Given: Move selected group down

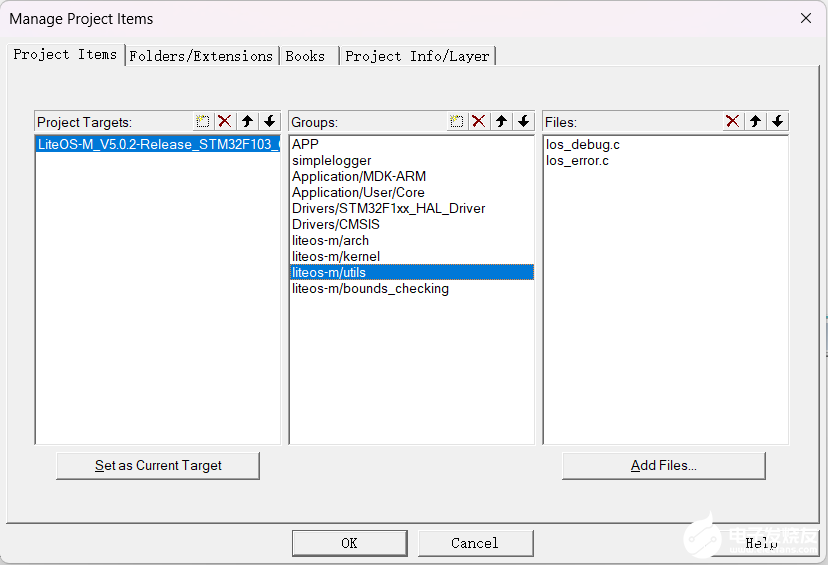Looking at the screenshot, I should tap(523, 121).
